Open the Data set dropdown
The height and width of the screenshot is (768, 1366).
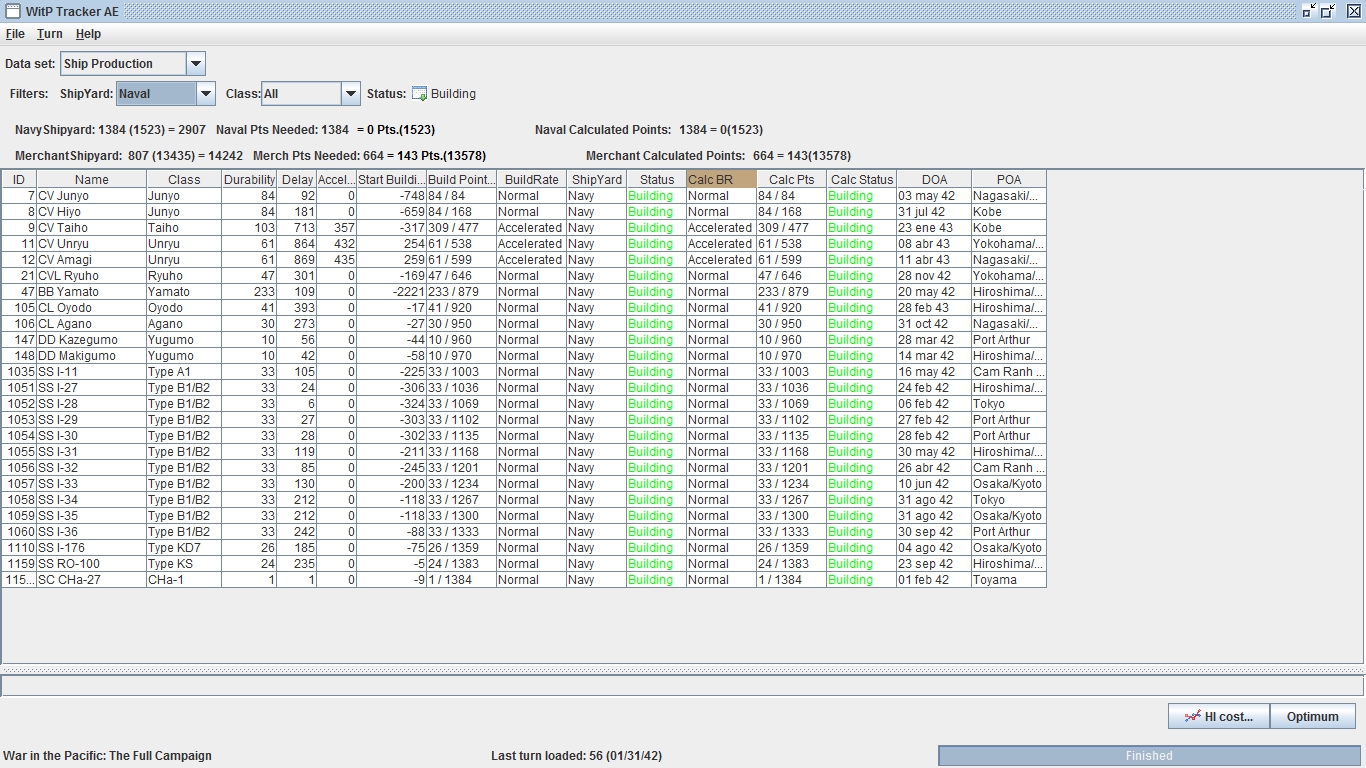(196, 64)
